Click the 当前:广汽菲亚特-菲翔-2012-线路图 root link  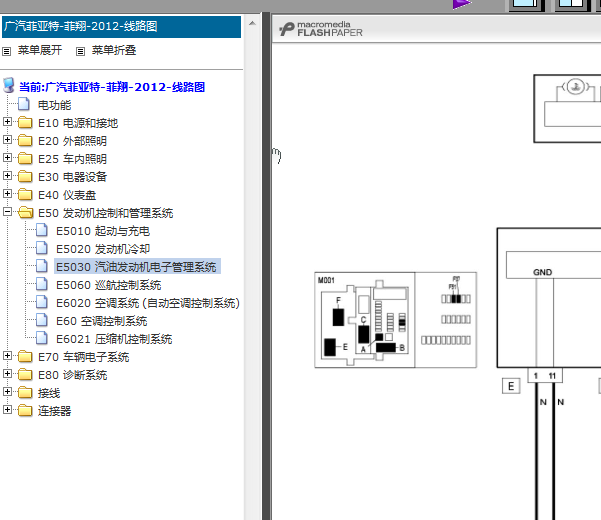click(x=112, y=87)
